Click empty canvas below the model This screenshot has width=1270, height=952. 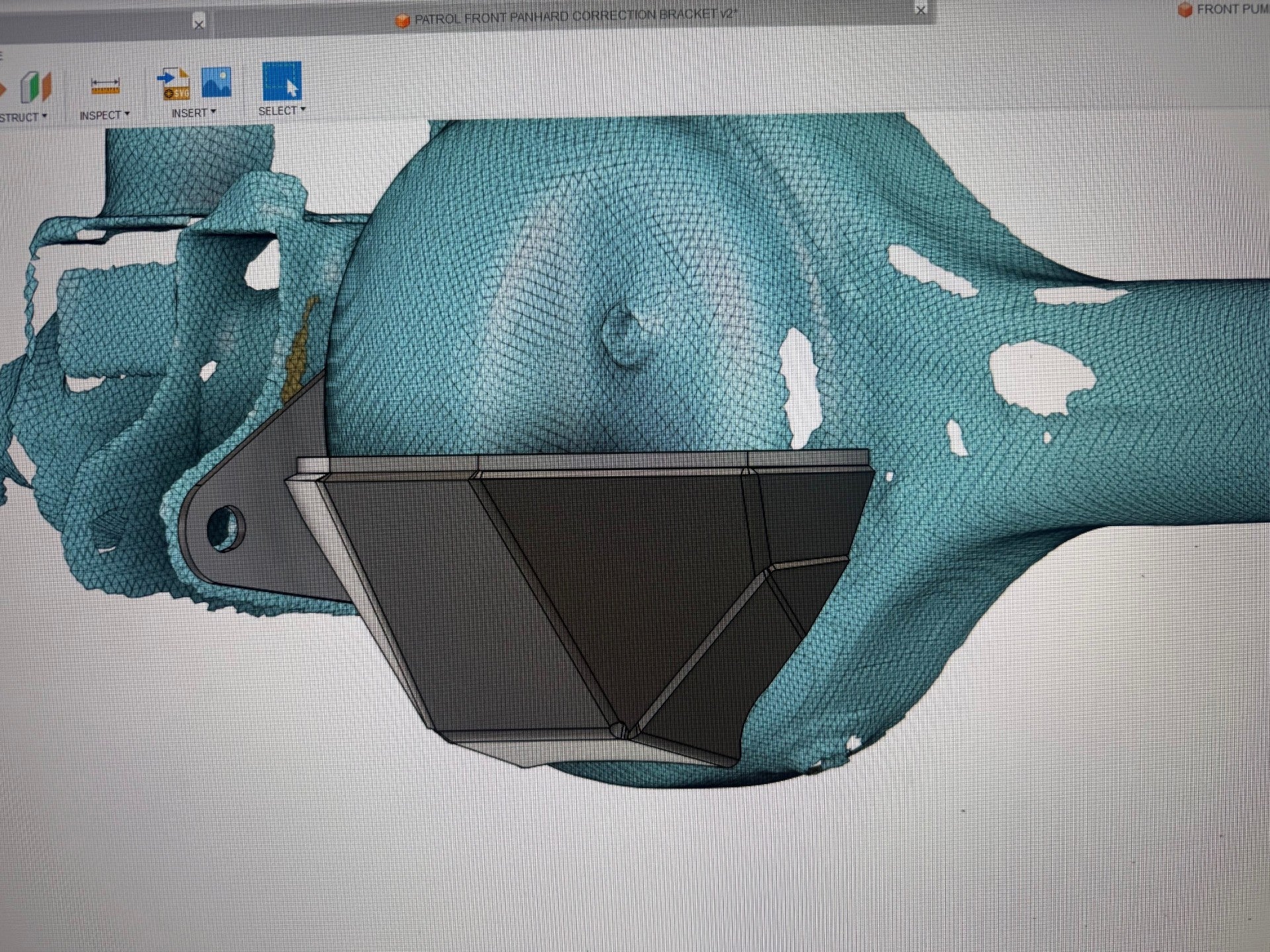tap(635, 873)
